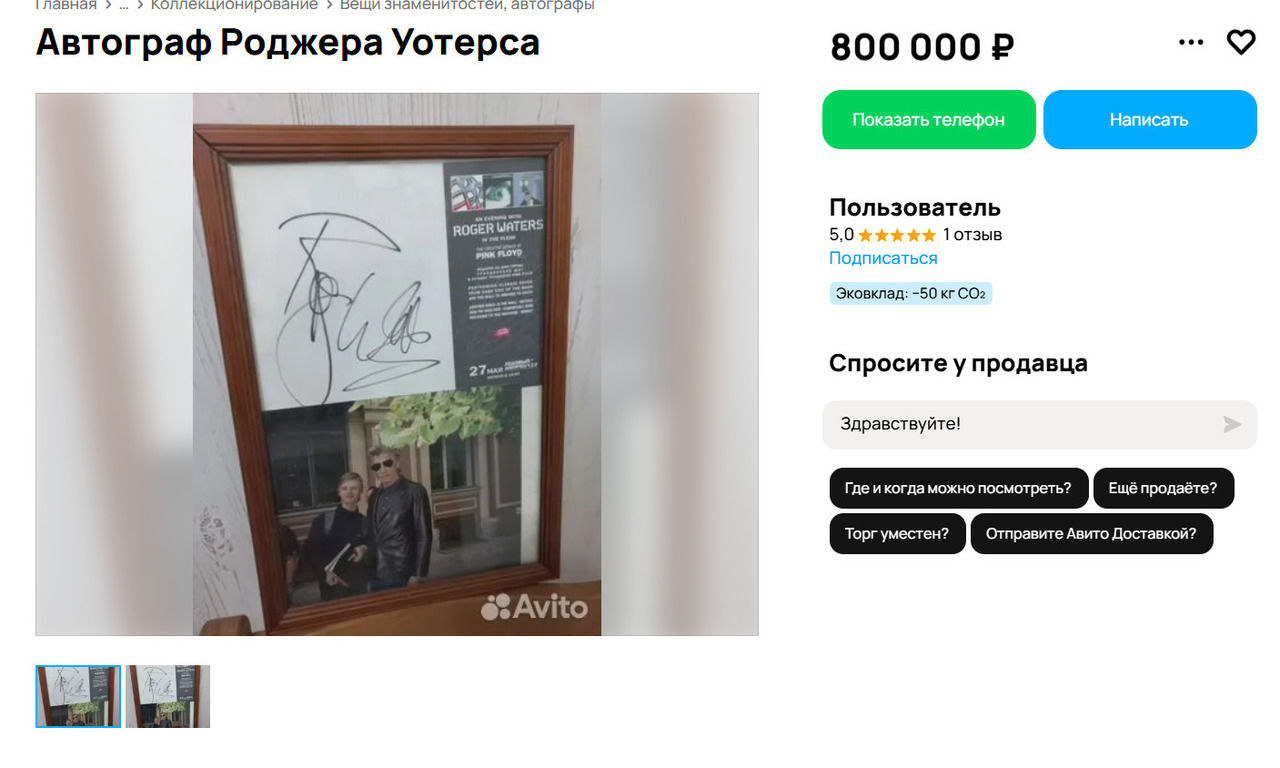The height and width of the screenshot is (768, 1280).
Task: Show the second photo thumbnail
Action: click(x=168, y=696)
